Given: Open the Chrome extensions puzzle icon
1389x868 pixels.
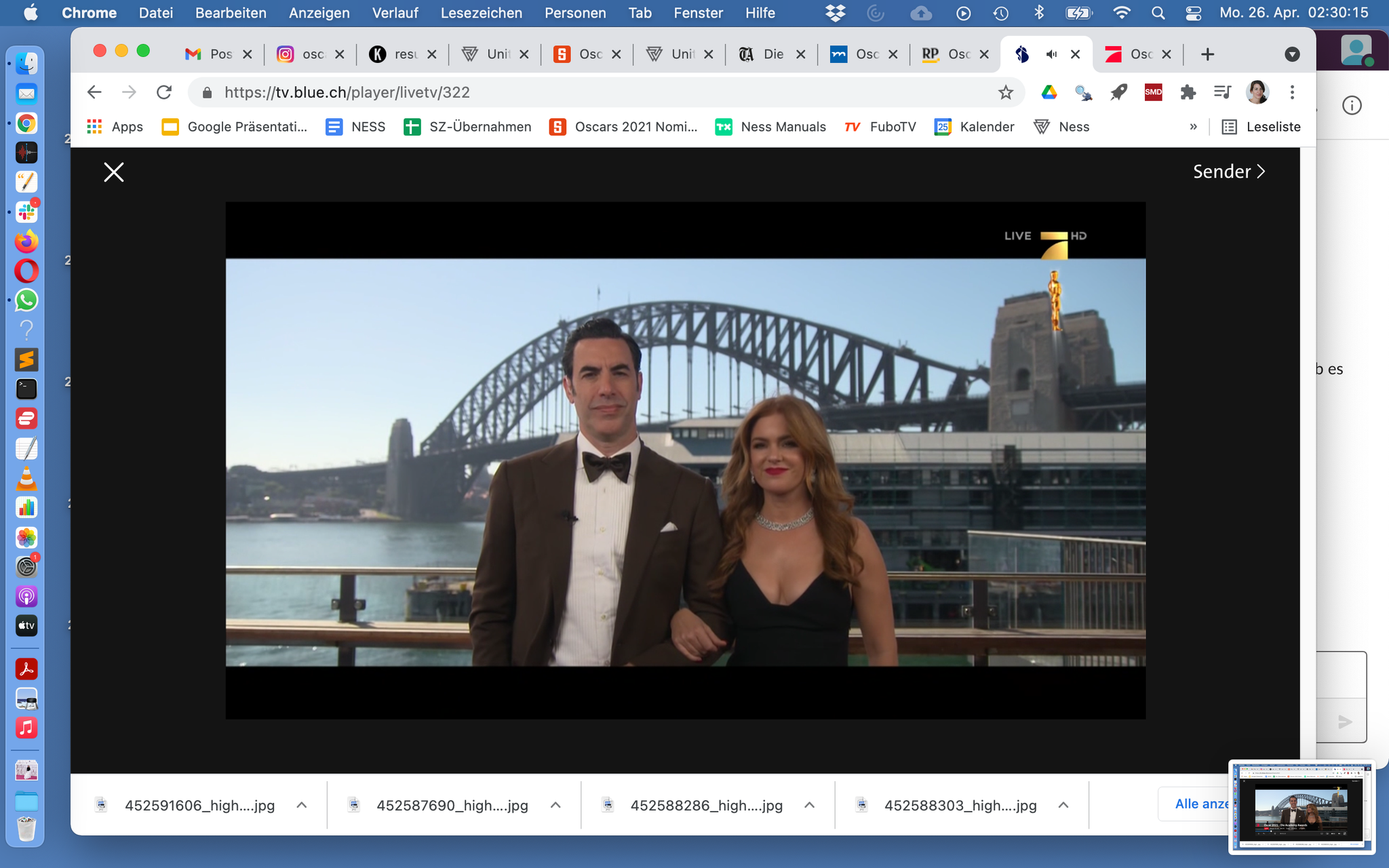Looking at the screenshot, I should 1188,93.
